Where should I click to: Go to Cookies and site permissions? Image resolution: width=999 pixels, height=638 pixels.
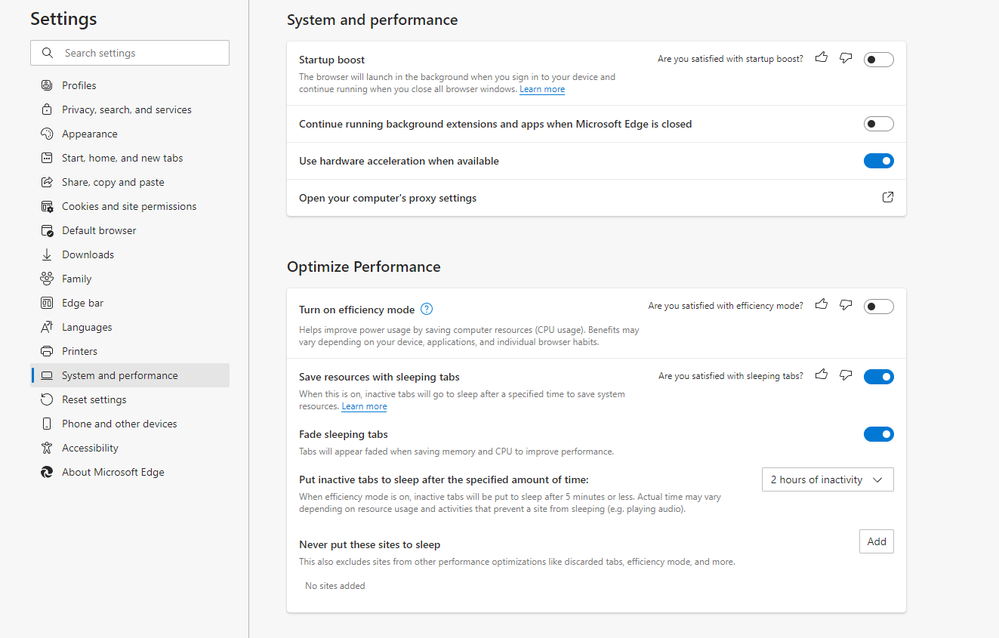click(x=129, y=206)
